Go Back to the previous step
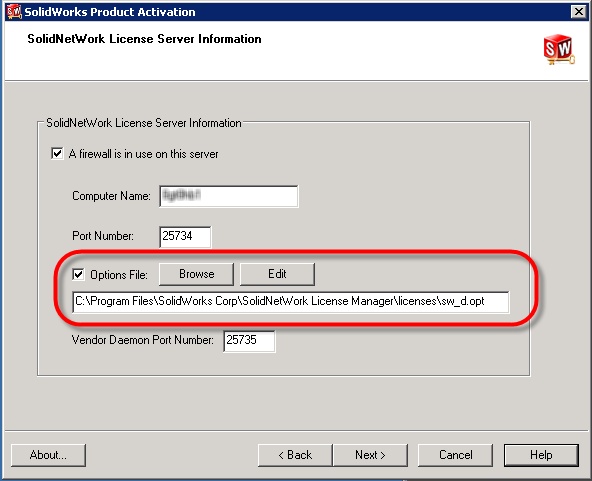Screen dimensions: 592x481 point(295,455)
